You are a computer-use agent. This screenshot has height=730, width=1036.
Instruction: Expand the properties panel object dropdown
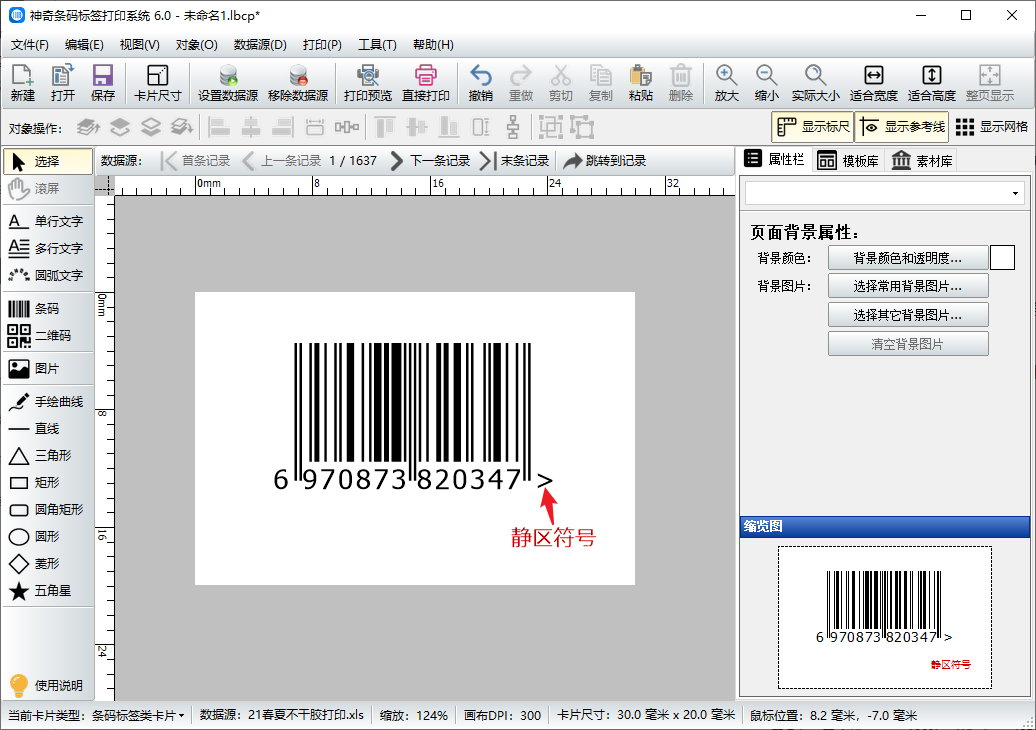1016,193
